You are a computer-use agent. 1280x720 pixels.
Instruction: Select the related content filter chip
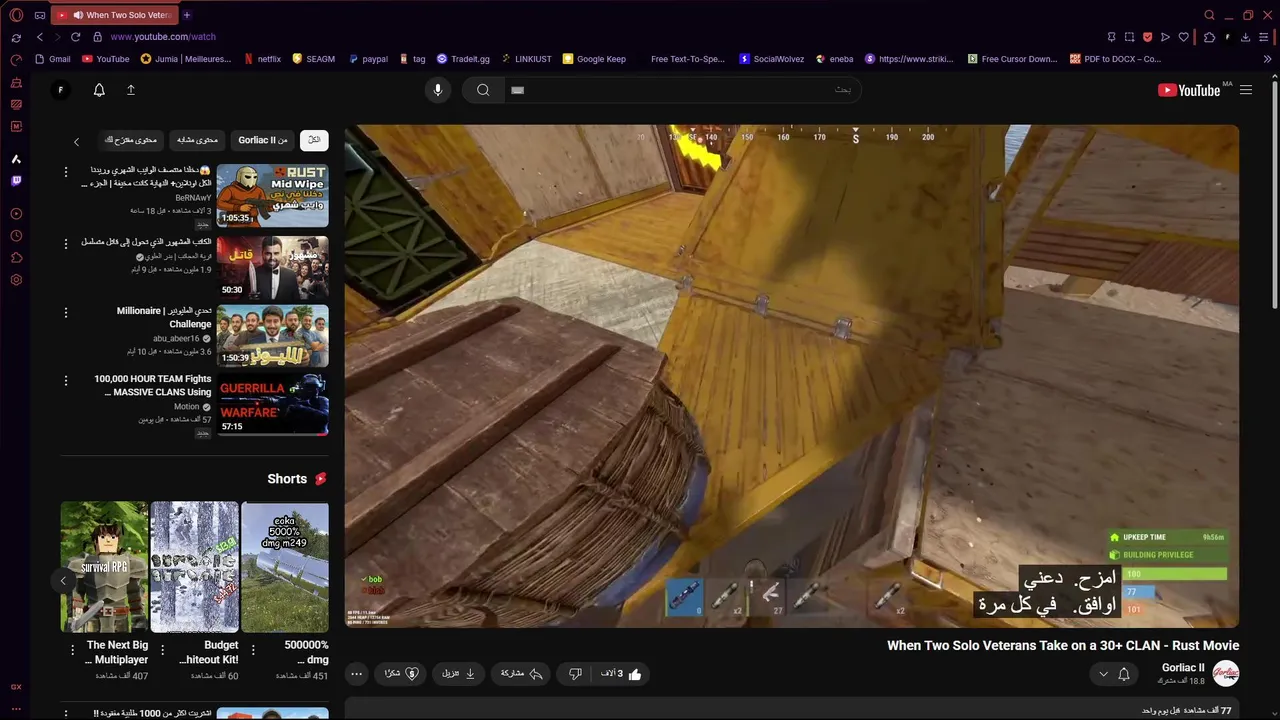coord(198,140)
